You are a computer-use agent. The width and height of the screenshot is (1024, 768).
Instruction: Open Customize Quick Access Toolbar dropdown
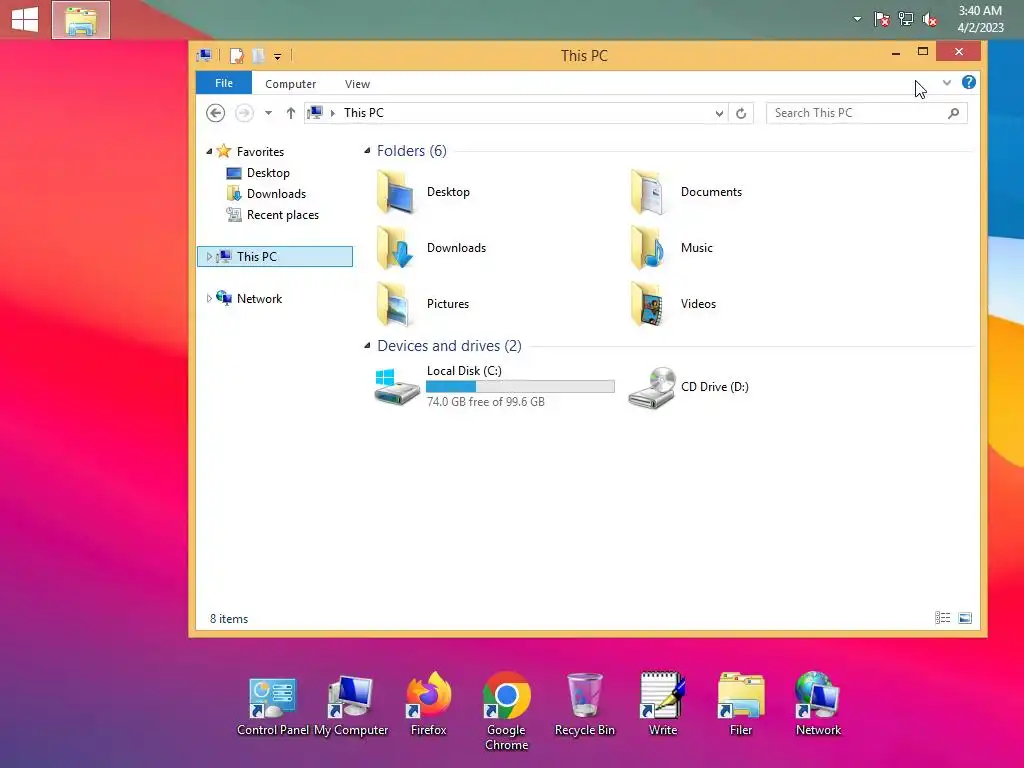[x=278, y=57]
